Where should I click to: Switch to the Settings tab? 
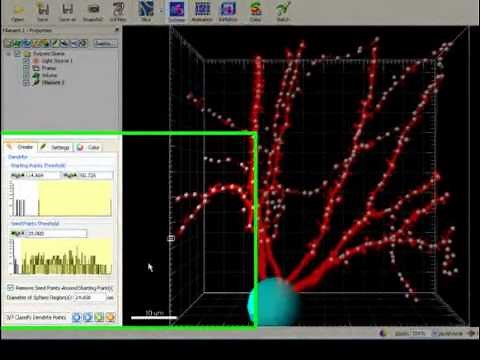coord(55,147)
